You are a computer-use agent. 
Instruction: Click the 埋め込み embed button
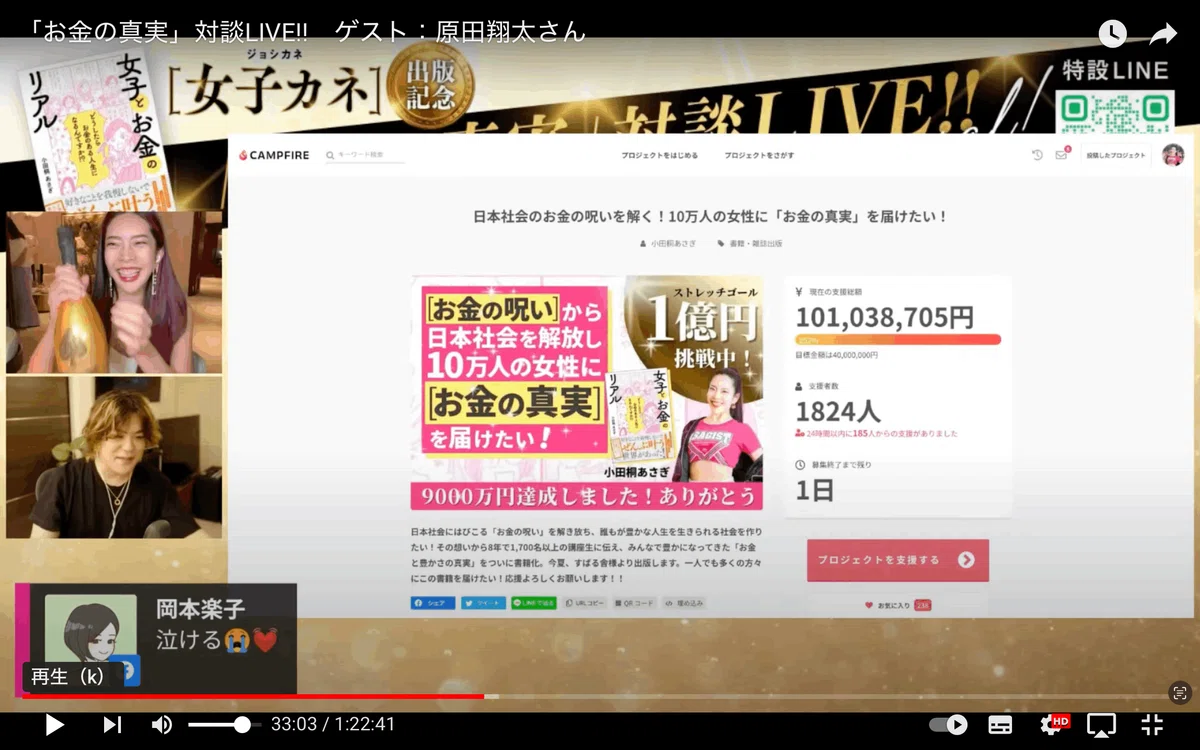685,603
